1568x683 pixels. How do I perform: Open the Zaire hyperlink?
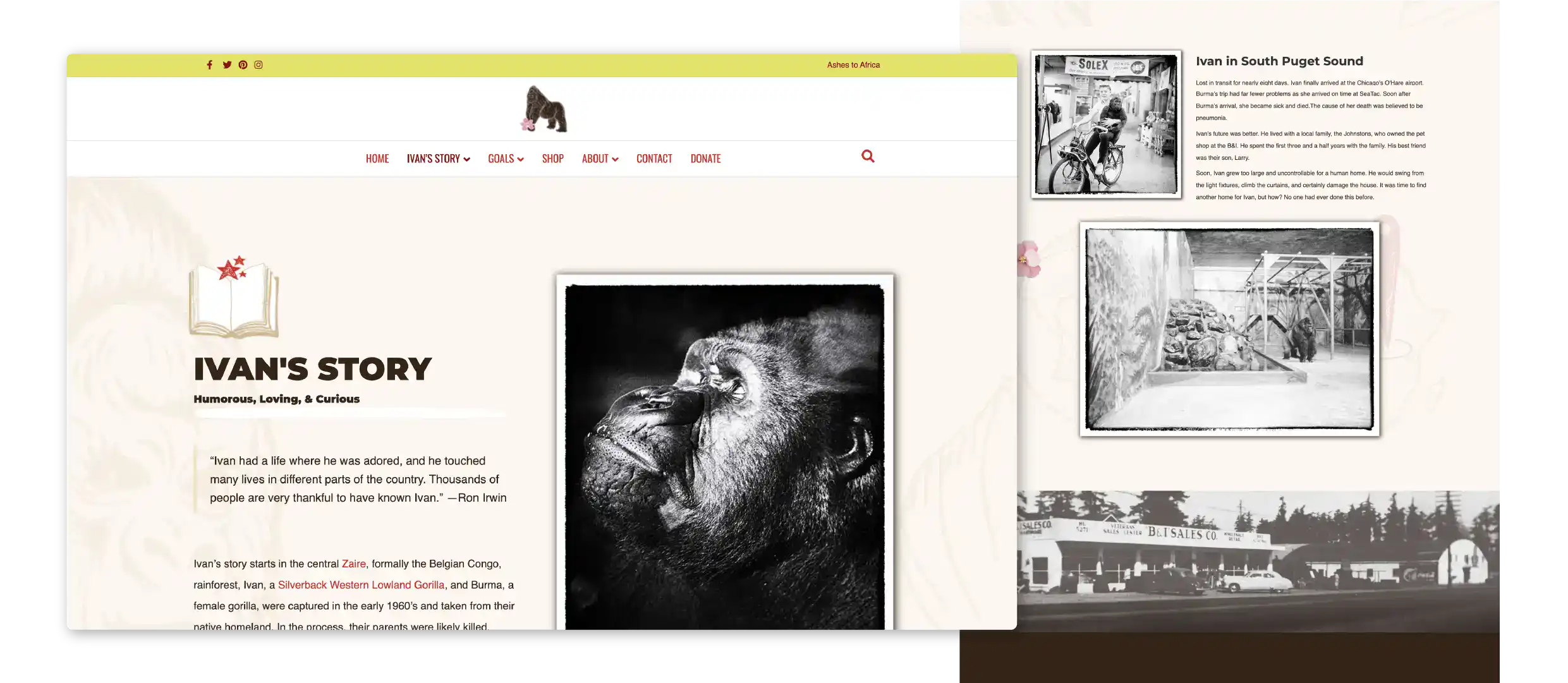(x=353, y=564)
